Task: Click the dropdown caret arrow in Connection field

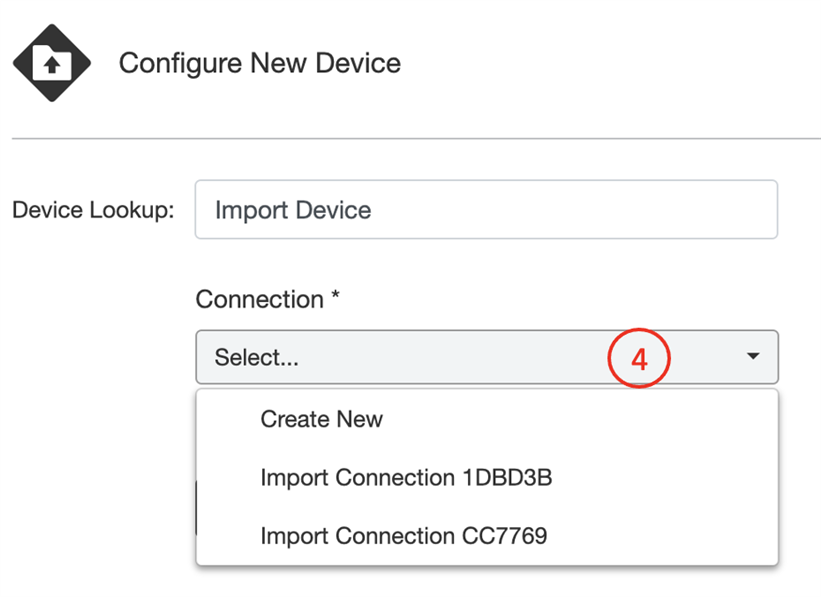Action: point(753,357)
